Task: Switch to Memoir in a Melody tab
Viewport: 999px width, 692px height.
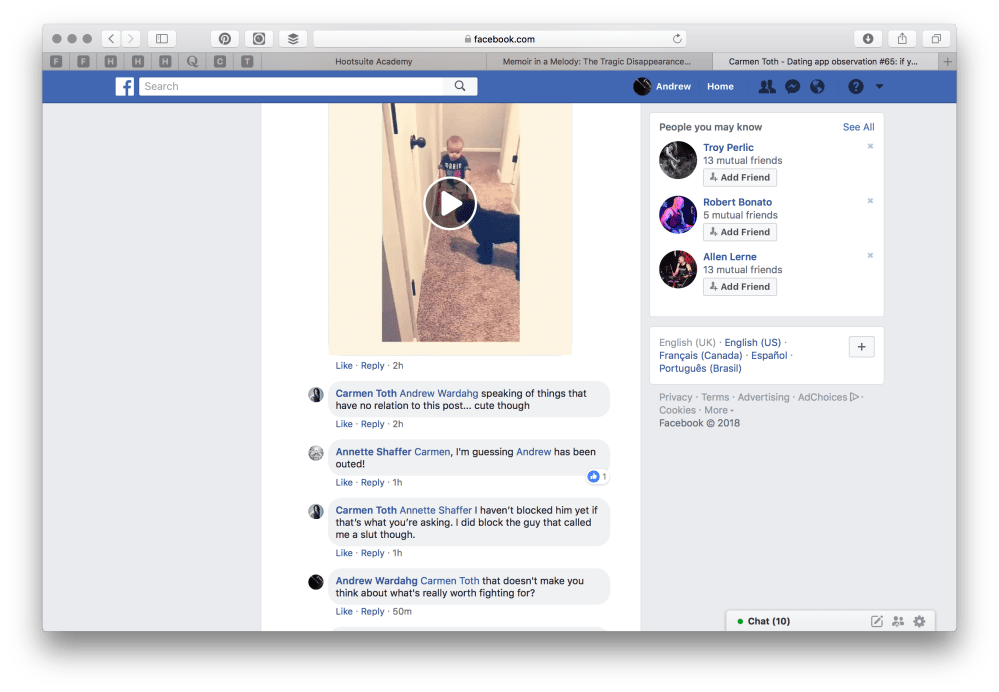Action: tap(600, 62)
